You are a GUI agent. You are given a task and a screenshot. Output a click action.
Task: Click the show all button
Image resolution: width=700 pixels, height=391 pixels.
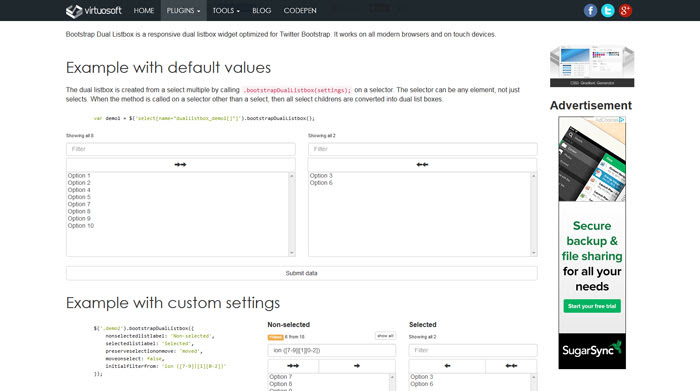(x=385, y=336)
